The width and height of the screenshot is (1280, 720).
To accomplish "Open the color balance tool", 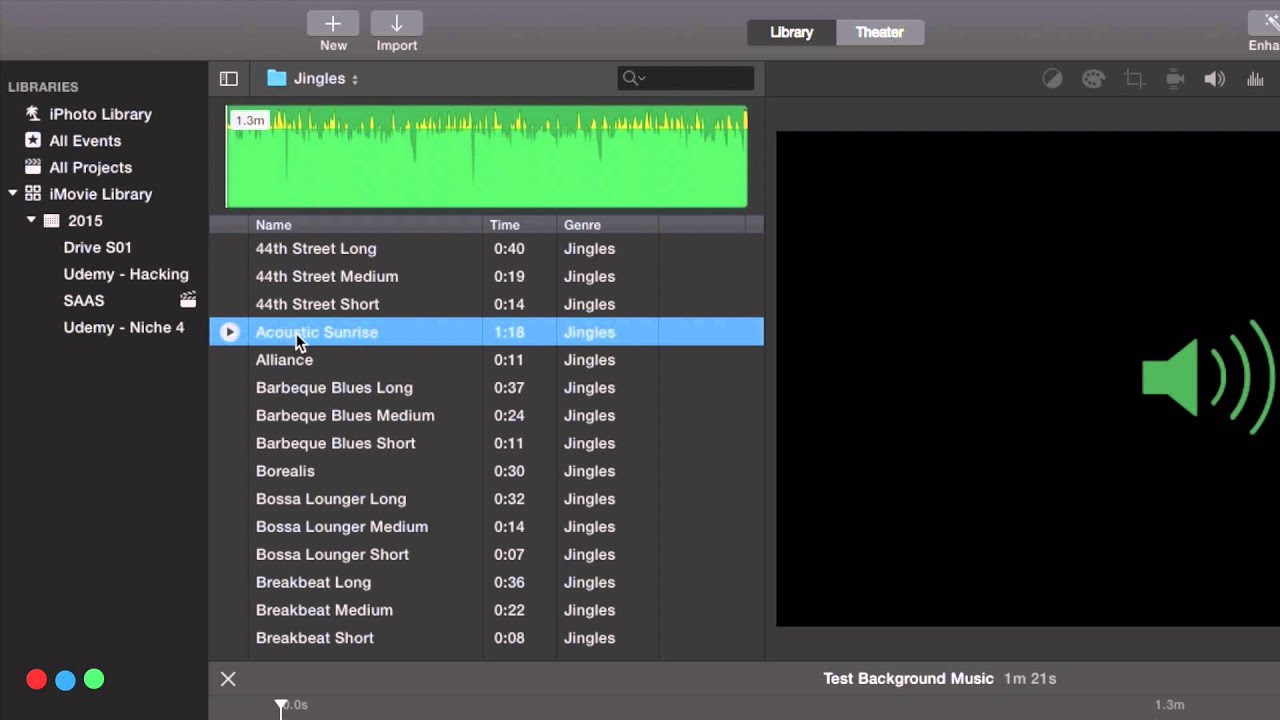I will 1052,79.
